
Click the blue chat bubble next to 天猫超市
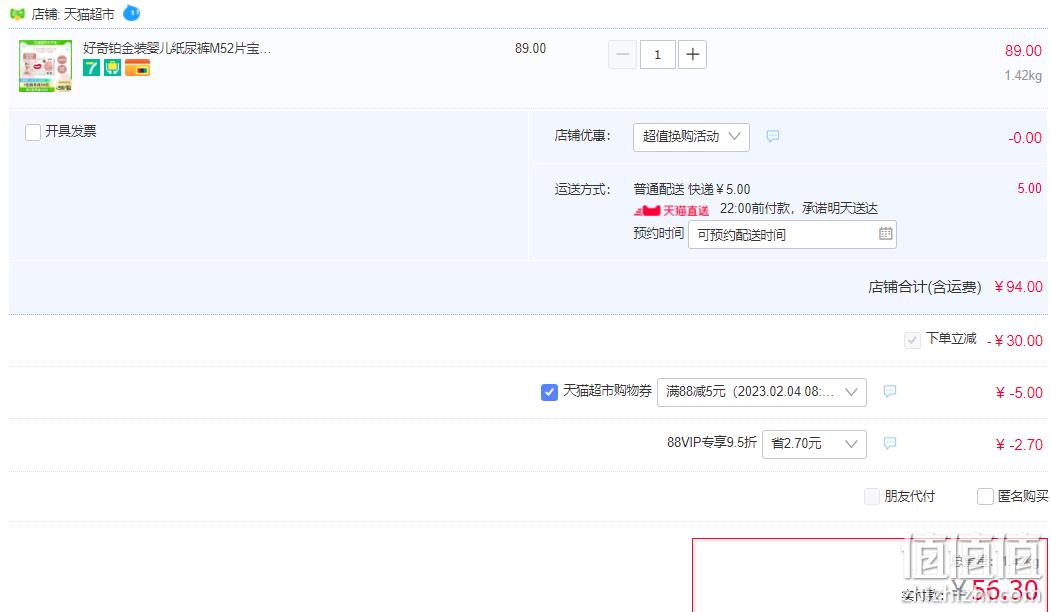[x=131, y=12]
